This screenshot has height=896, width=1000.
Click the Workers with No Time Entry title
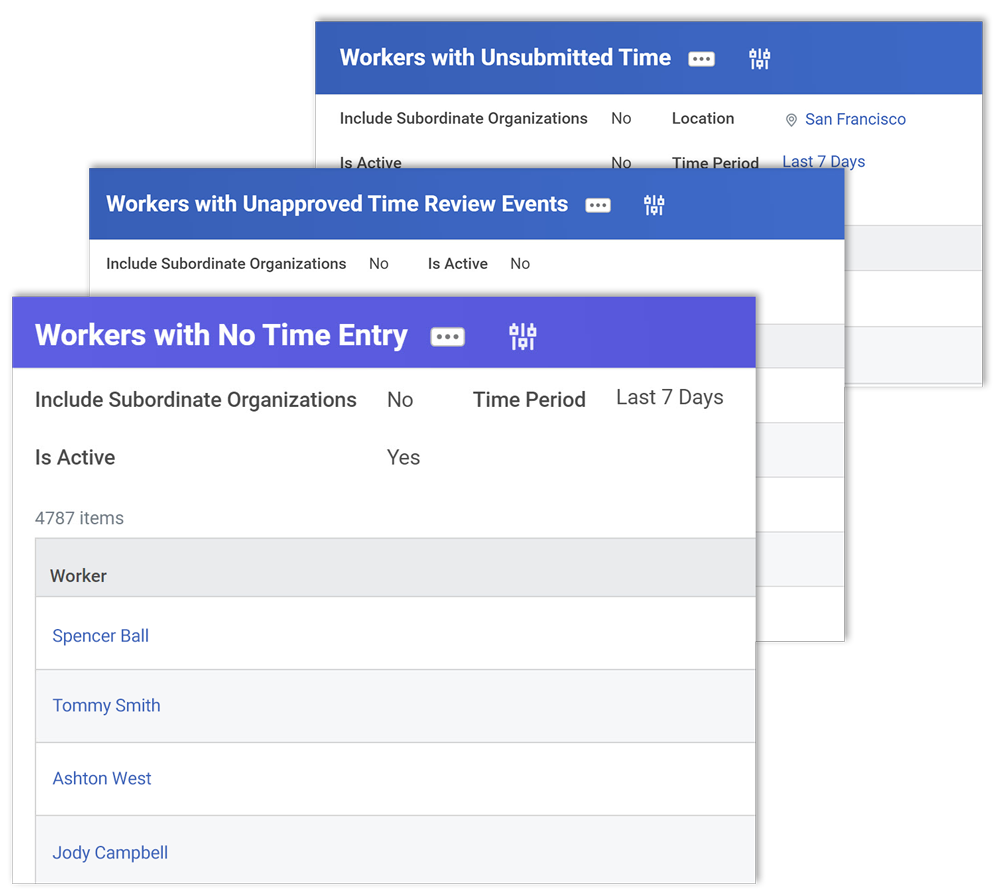(221, 335)
